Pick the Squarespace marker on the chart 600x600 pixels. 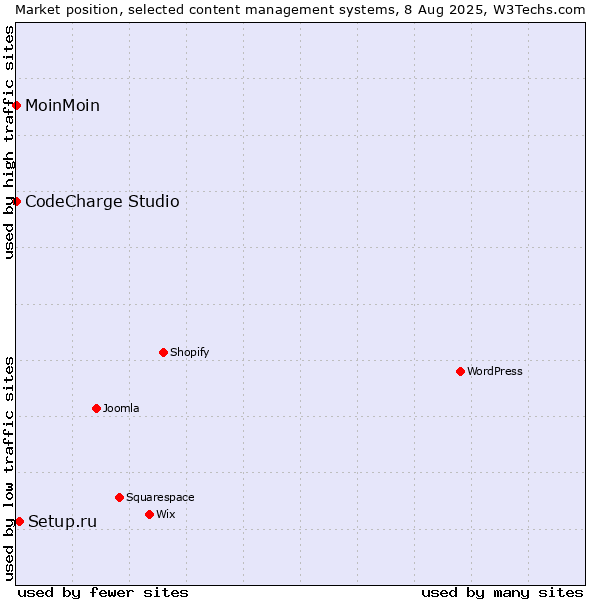coord(119,497)
